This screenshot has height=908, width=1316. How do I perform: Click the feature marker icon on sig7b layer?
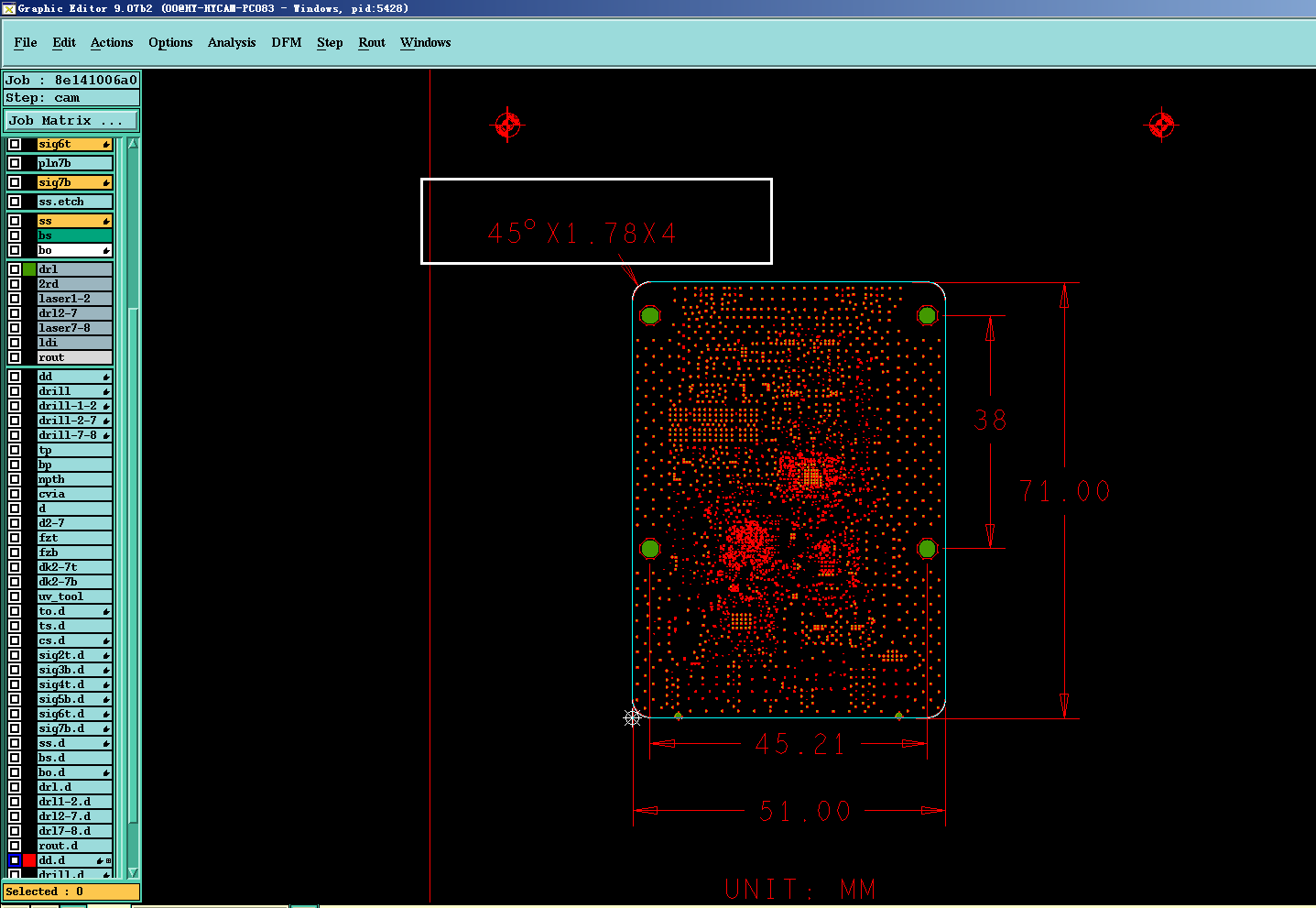click(106, 183)
